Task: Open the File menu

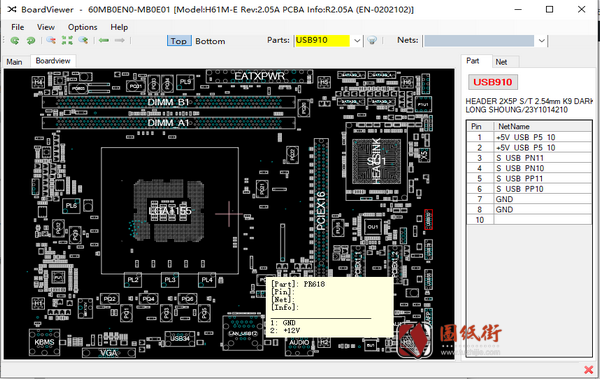Action: click(18, 27)
